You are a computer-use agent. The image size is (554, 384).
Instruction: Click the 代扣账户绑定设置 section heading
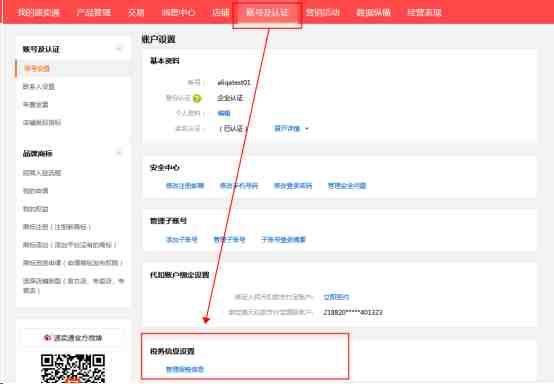(x=179, y=274)
